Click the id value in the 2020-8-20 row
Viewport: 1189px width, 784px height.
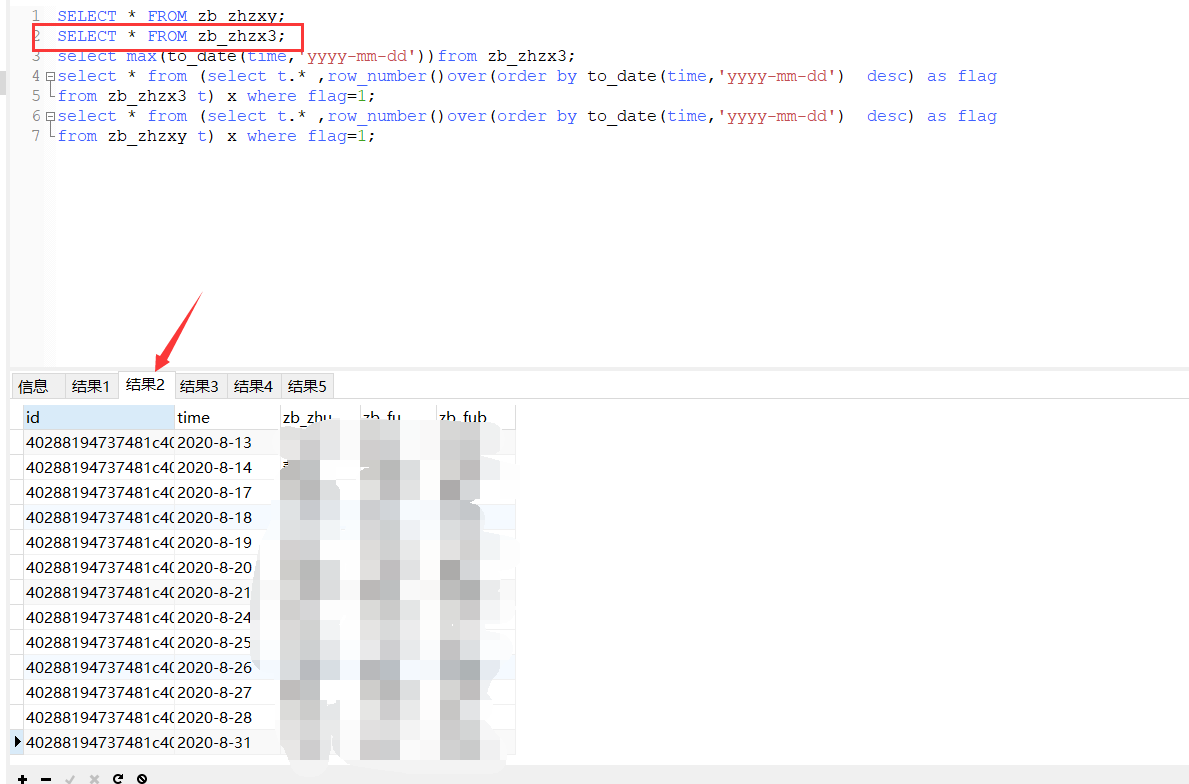pyautogui.click(x=99, y=568)
